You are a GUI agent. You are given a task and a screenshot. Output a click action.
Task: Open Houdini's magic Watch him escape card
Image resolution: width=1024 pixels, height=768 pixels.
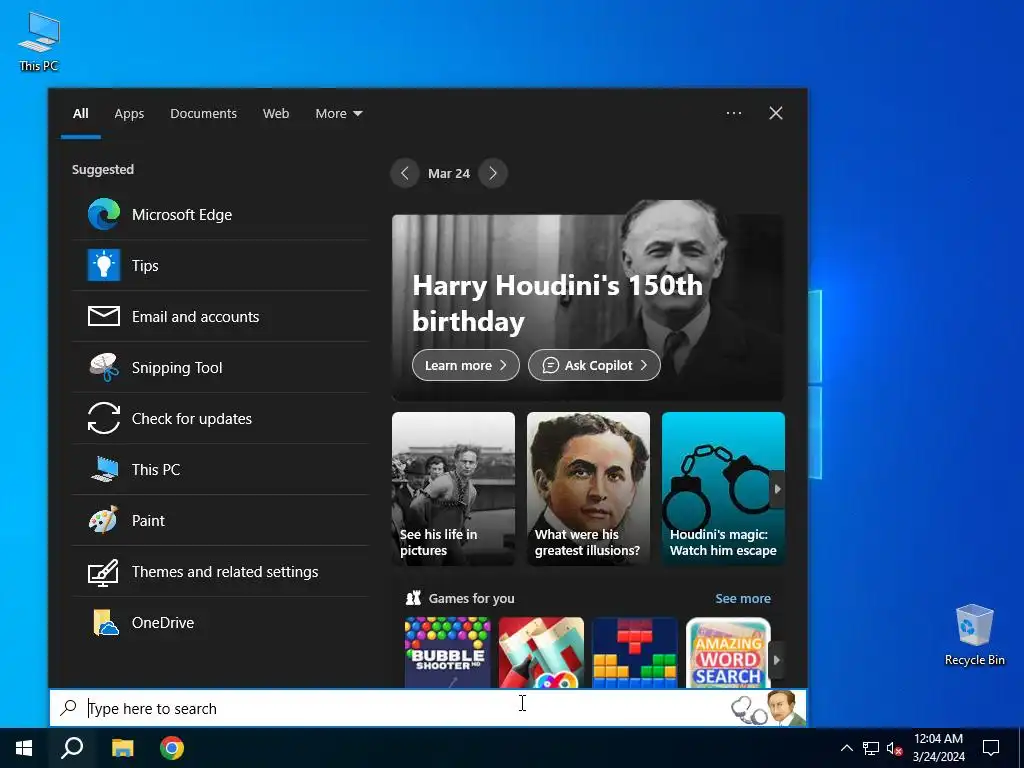[x=723, y=488]
